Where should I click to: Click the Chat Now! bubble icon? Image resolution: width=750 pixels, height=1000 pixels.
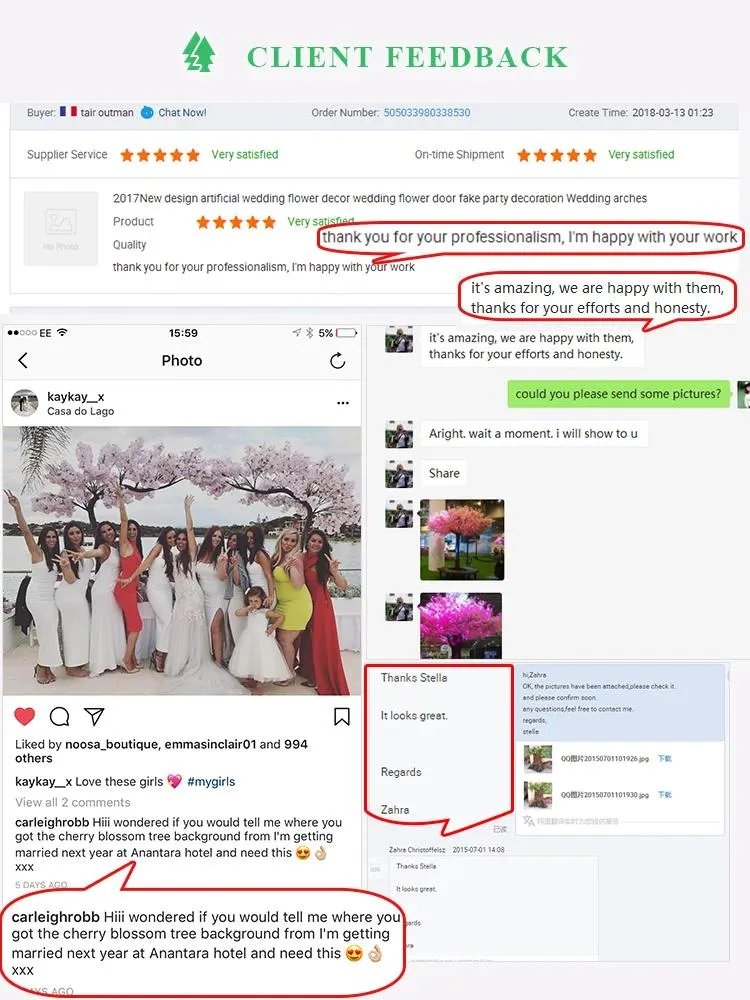tap(147, 112)
